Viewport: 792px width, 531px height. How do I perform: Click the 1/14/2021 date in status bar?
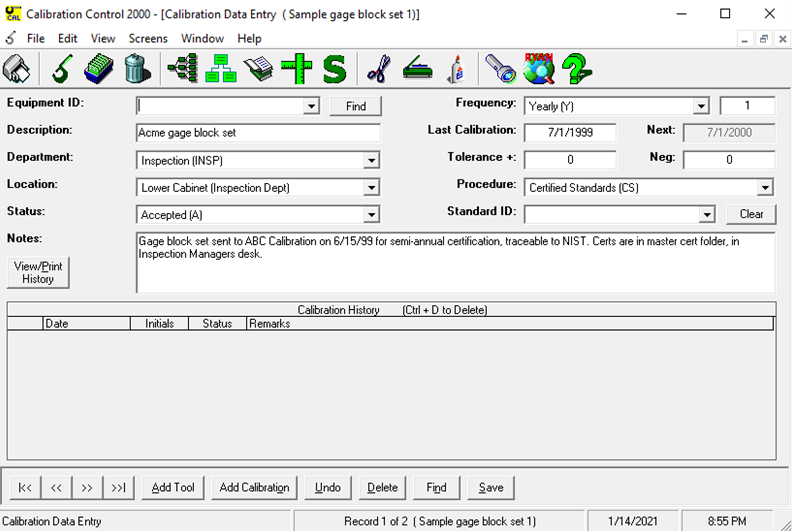tap(632, 521)
